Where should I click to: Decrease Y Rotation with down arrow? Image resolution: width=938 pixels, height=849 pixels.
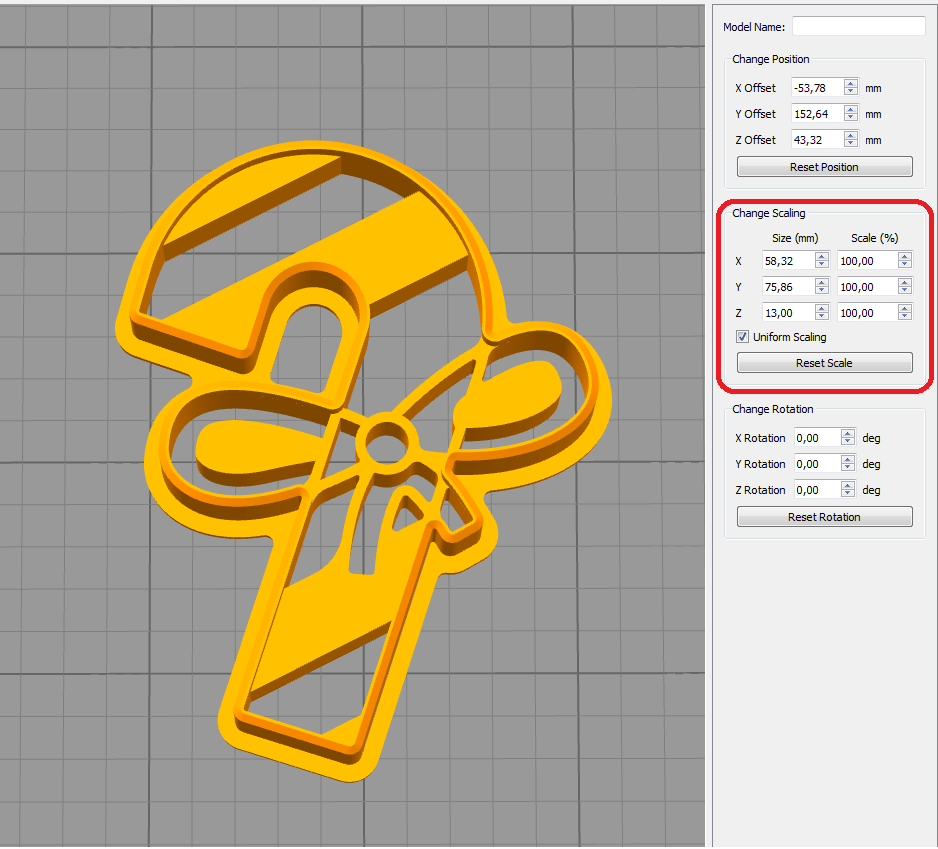[848, 468]
